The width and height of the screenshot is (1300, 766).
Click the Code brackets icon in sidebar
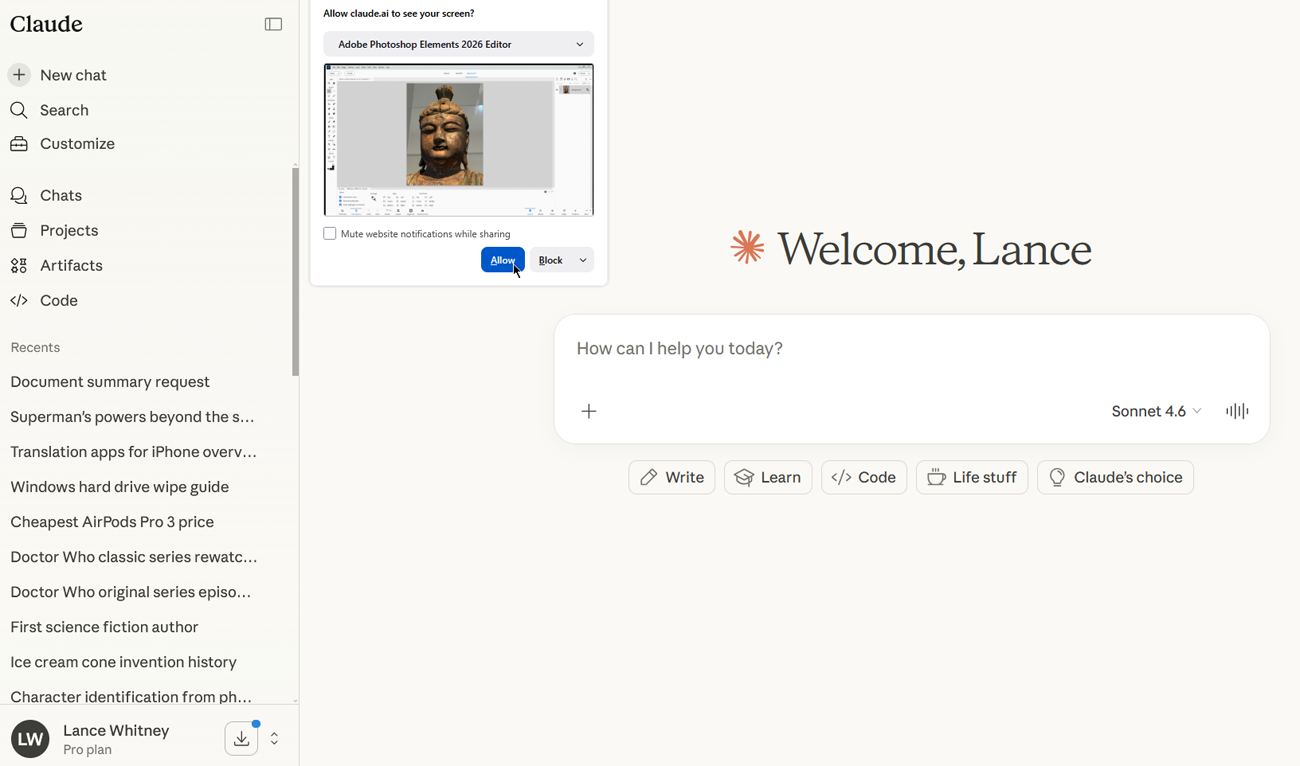pos(19,301)
